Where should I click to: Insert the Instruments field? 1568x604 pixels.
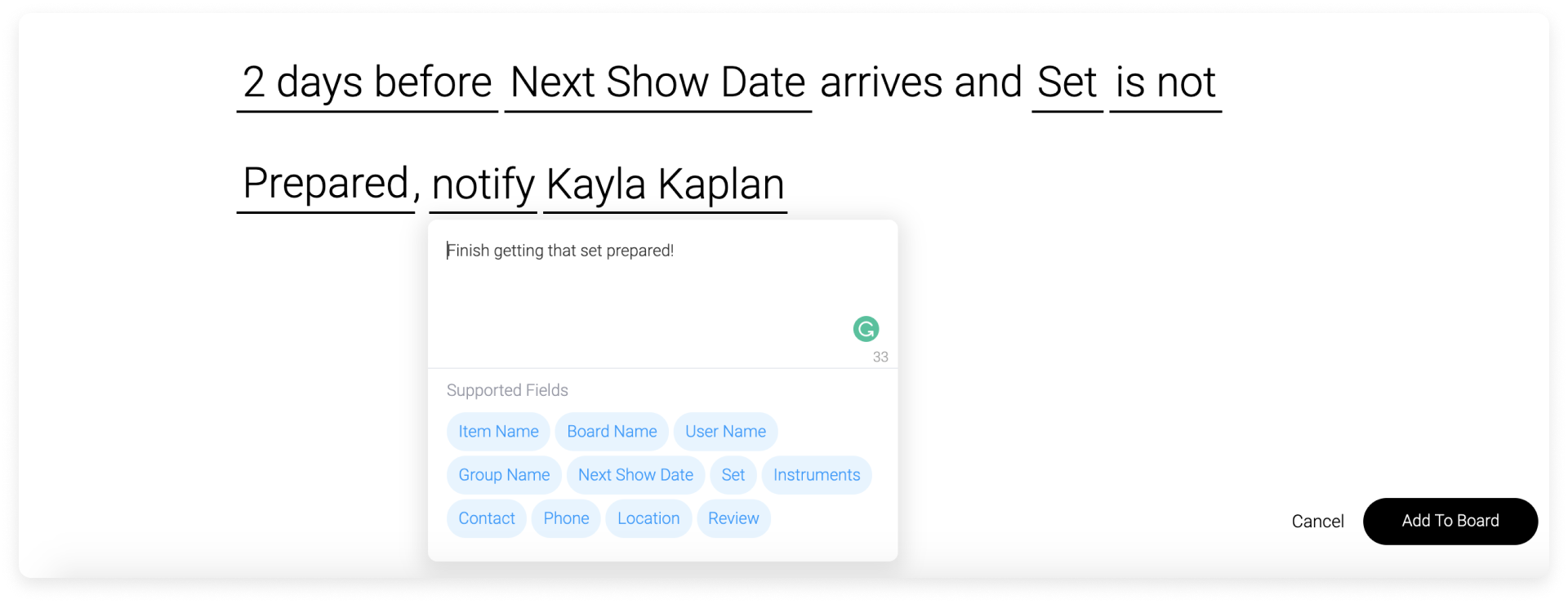click(817, 475)
